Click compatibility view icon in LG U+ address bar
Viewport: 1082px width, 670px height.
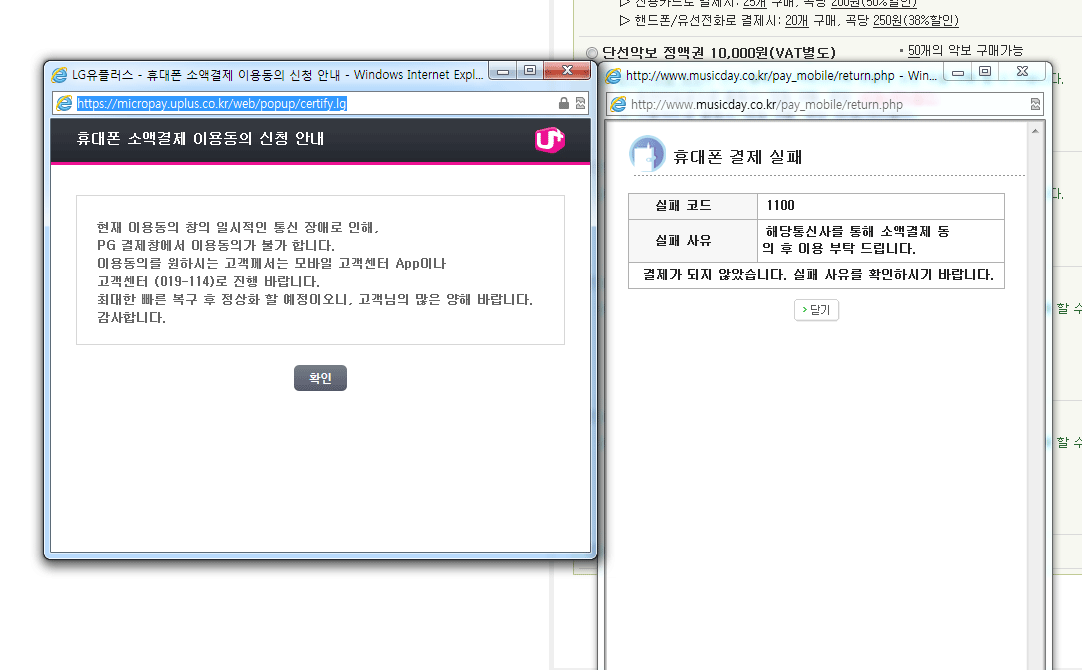click(x=580, y=104)
